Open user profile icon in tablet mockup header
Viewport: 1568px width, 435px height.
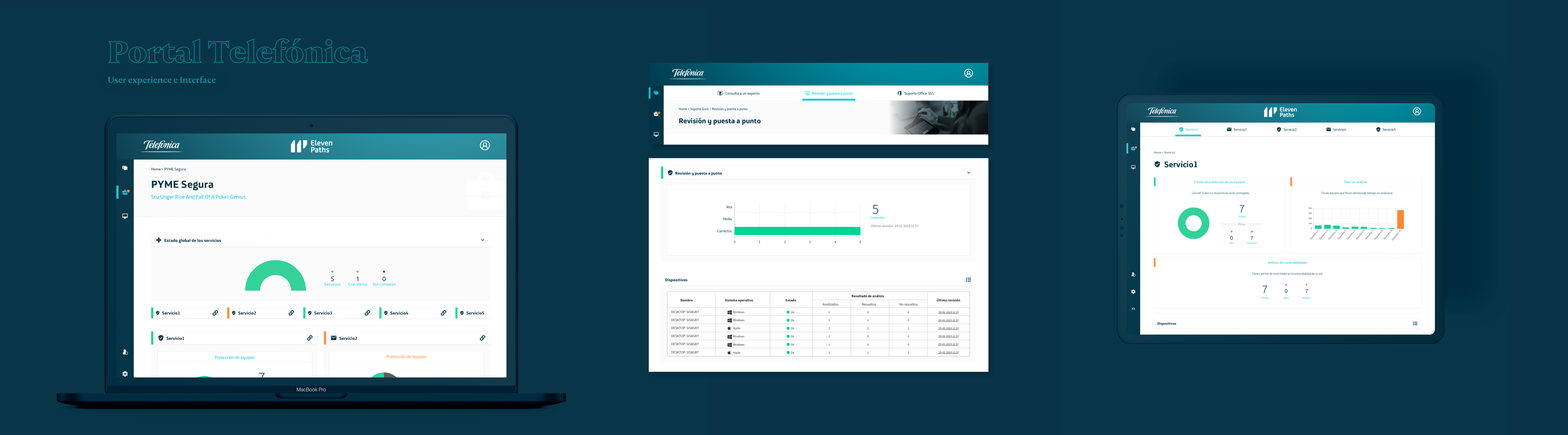(1417, 112)
